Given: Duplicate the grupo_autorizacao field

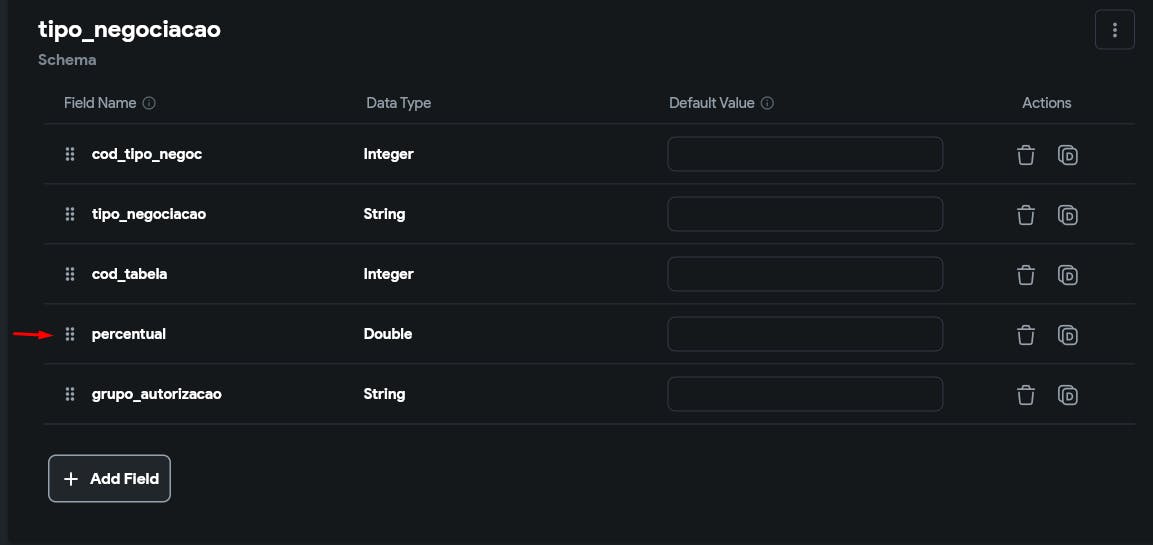Looking at the screenshot, I should [1067, 395].
